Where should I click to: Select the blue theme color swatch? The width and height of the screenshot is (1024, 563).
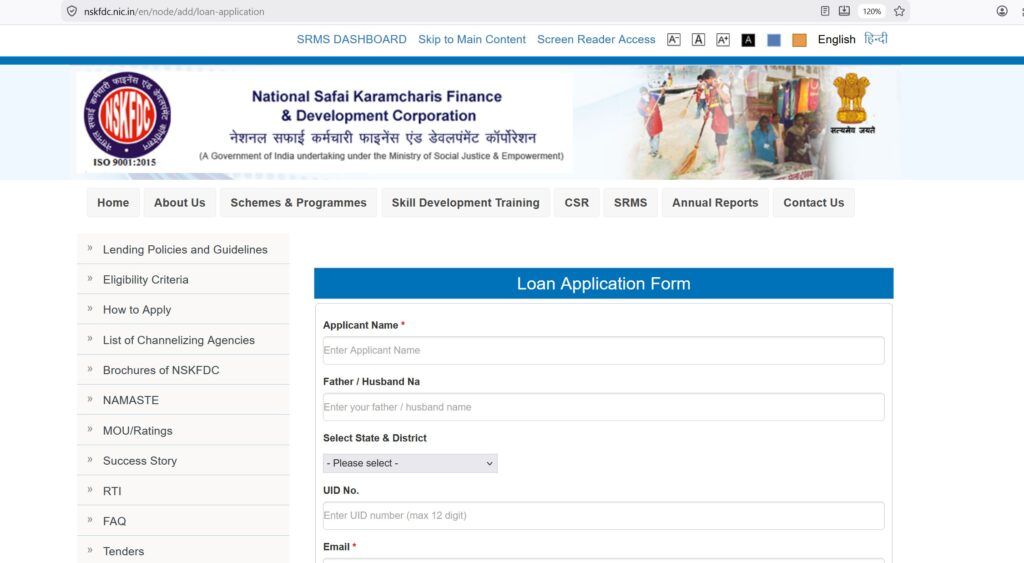click(774, 40)
